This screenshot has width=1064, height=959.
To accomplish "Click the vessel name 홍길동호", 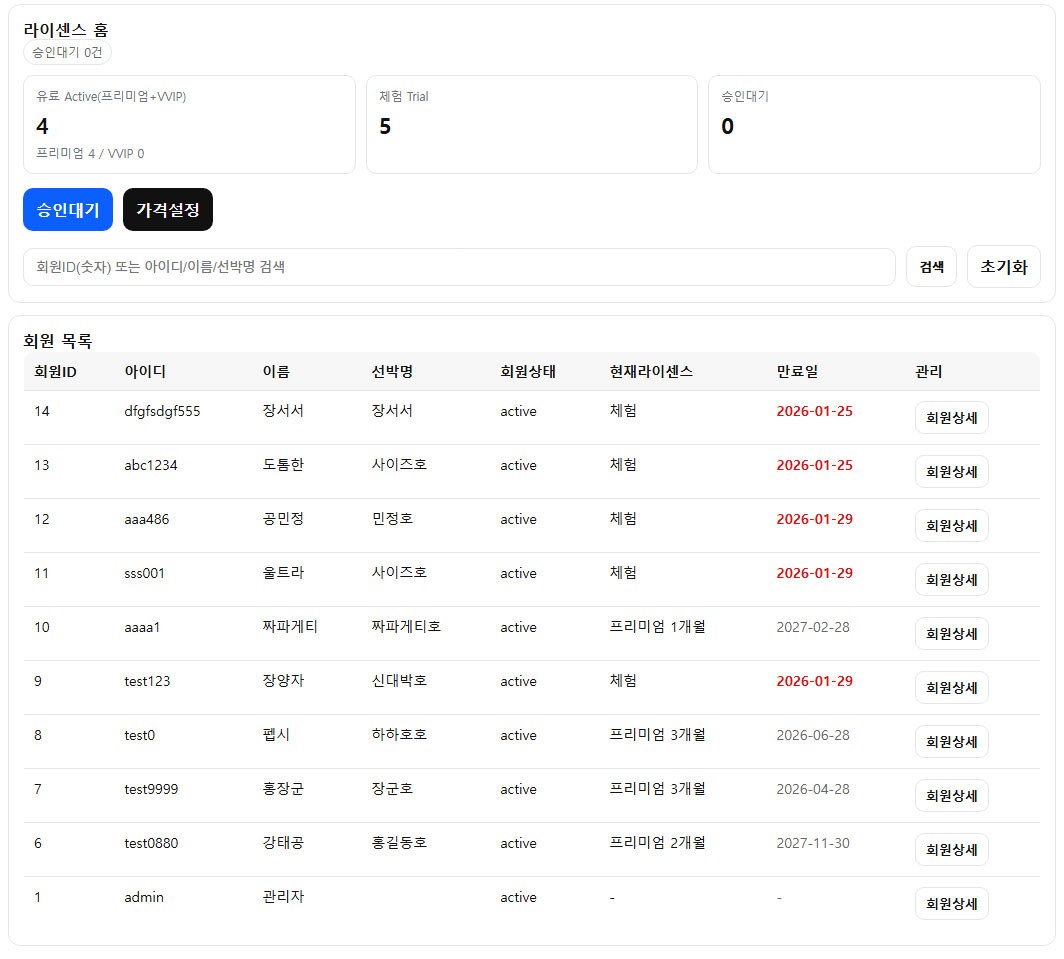I will click(x=399, y=842).
